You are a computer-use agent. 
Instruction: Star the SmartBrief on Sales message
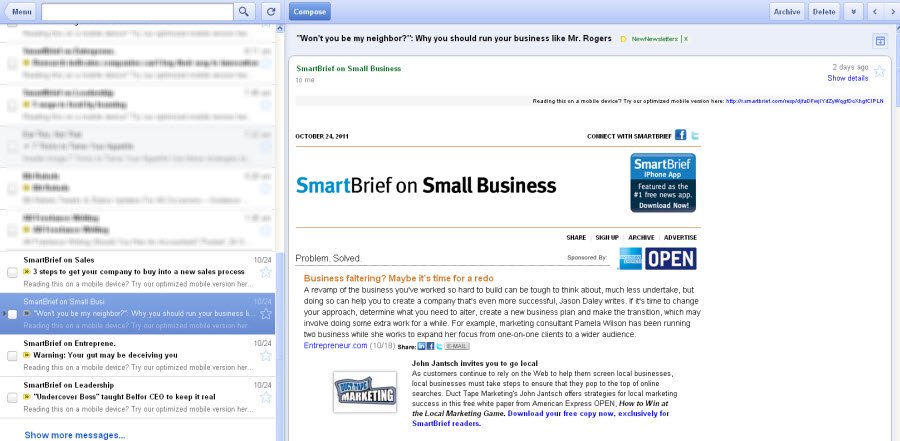click(x=266, y=272)
